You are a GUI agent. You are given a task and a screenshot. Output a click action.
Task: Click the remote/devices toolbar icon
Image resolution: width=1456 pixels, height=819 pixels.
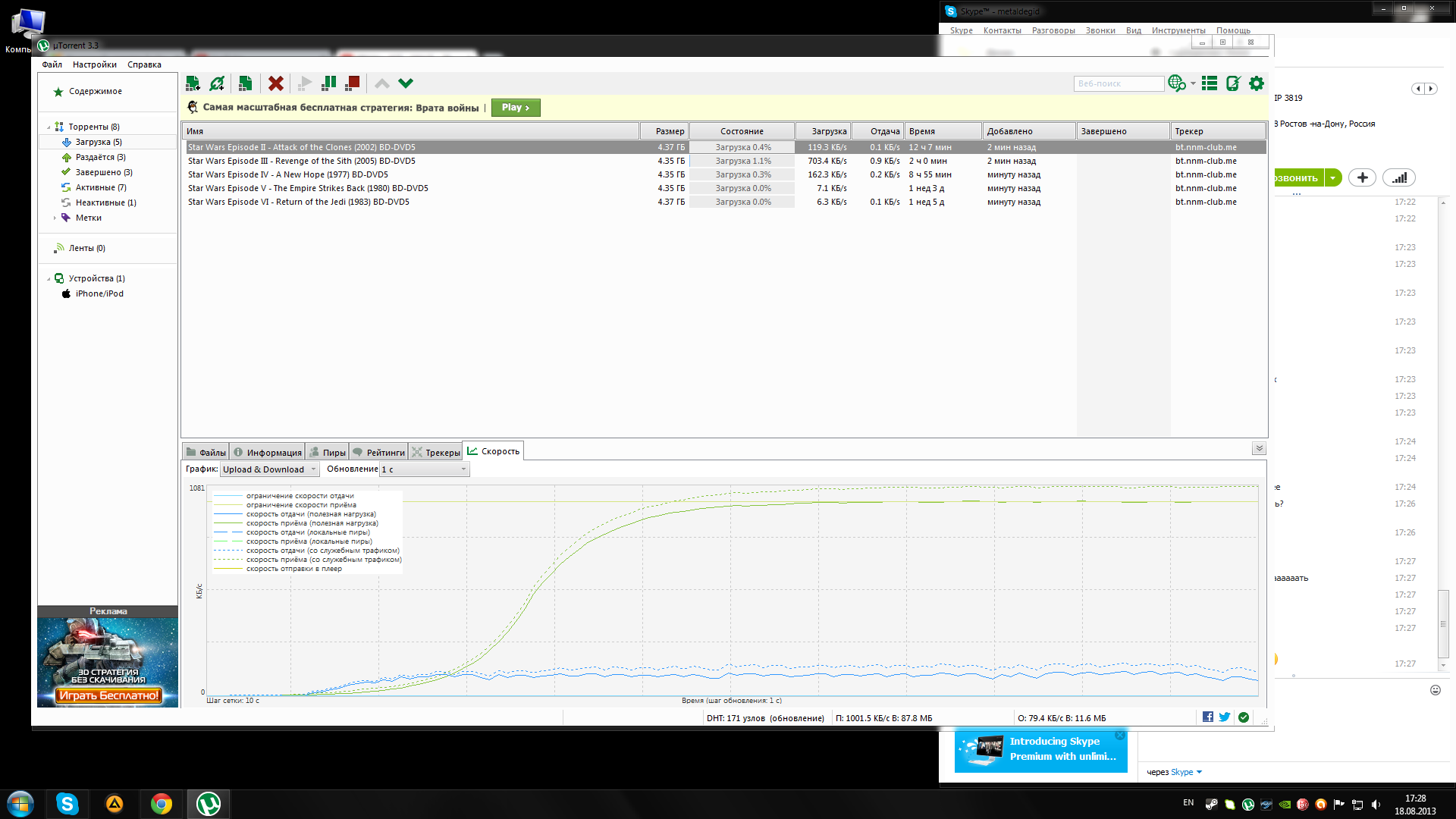tap(1233, 83)
